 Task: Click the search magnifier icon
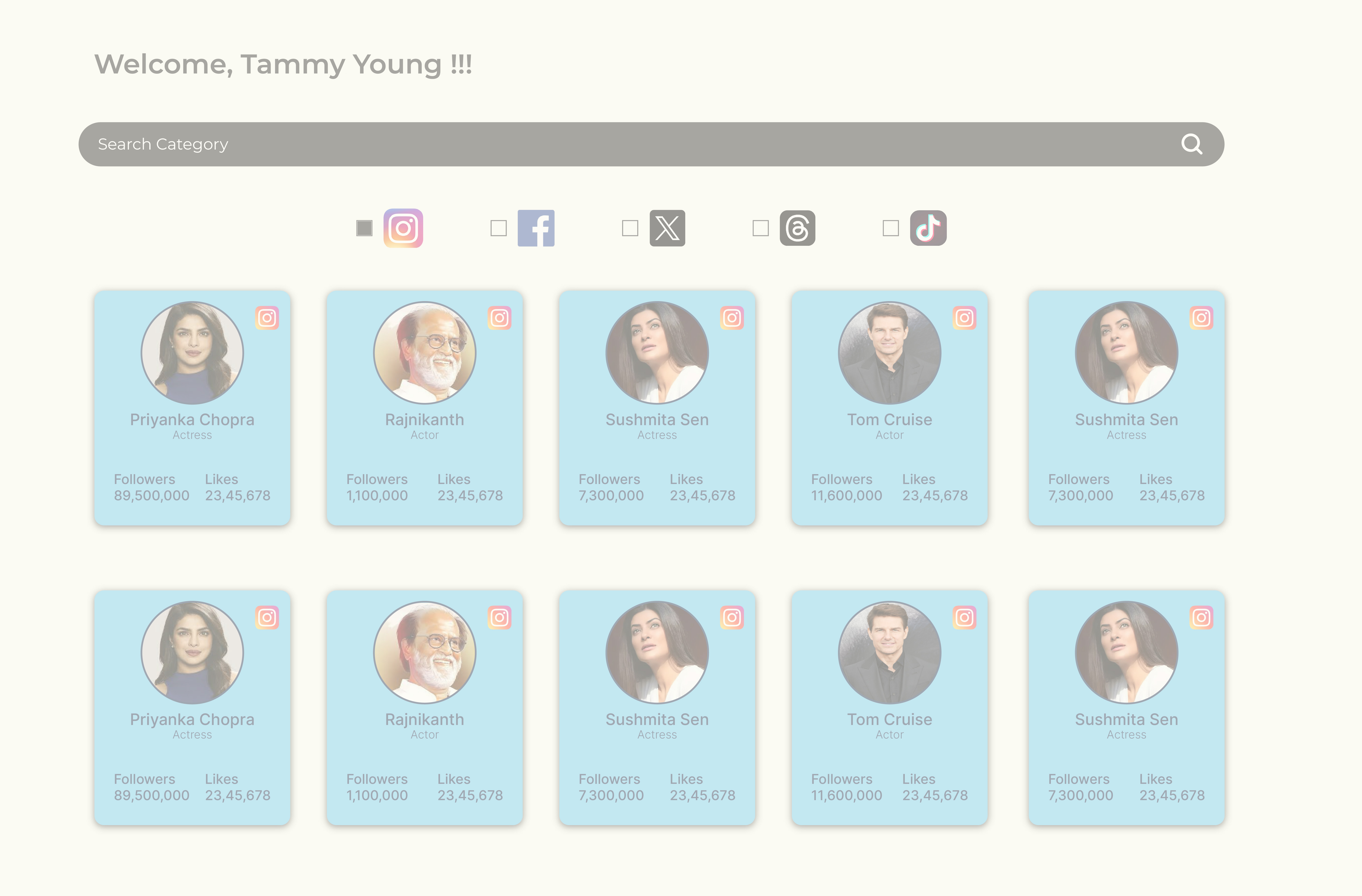[x=1192, y=144]
